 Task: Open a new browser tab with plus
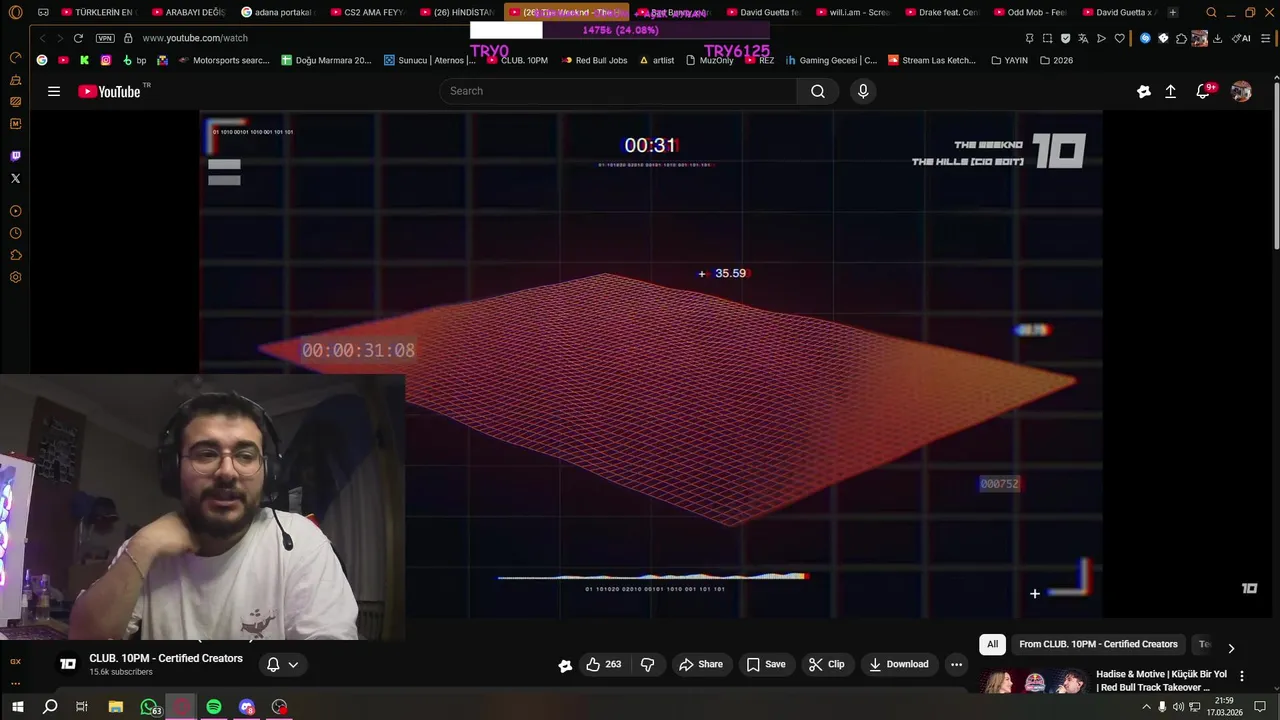pos(1173,12)
